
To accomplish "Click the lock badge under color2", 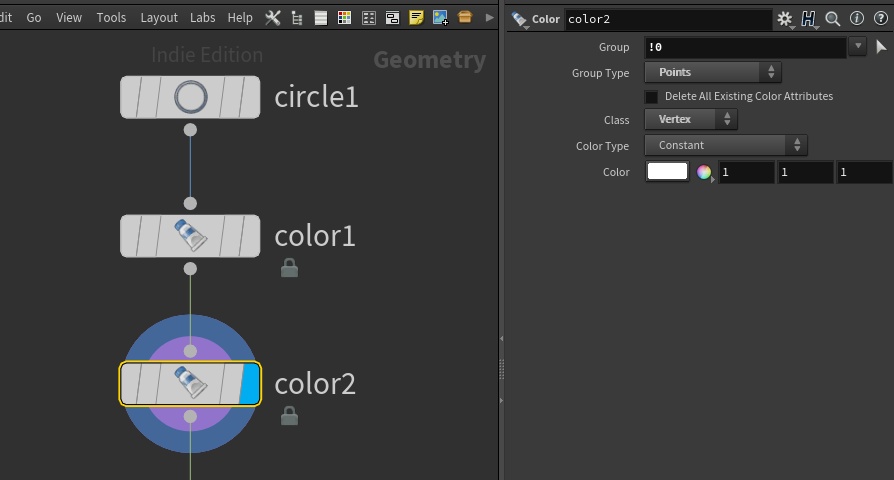I will coord(290,416).
